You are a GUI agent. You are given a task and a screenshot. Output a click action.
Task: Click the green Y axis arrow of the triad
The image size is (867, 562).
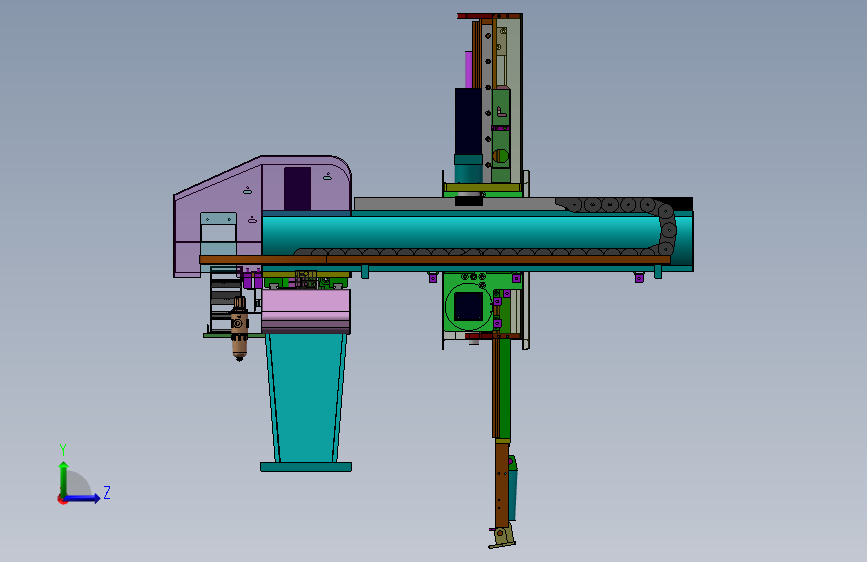pyautogui.click(x=64, y=478)
